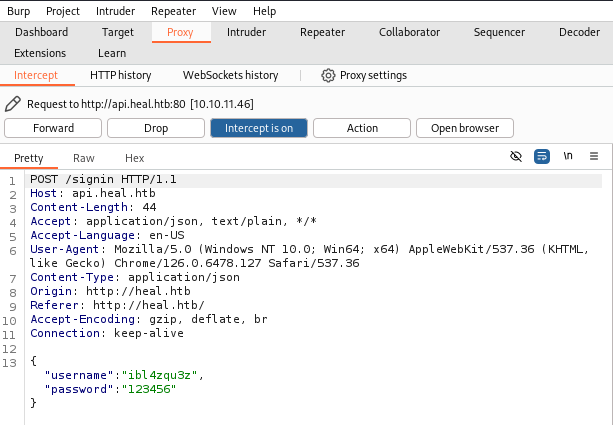Toggle hide non-printable characters eye icon
The image size is (613, 425).
(x=516, y=157)
